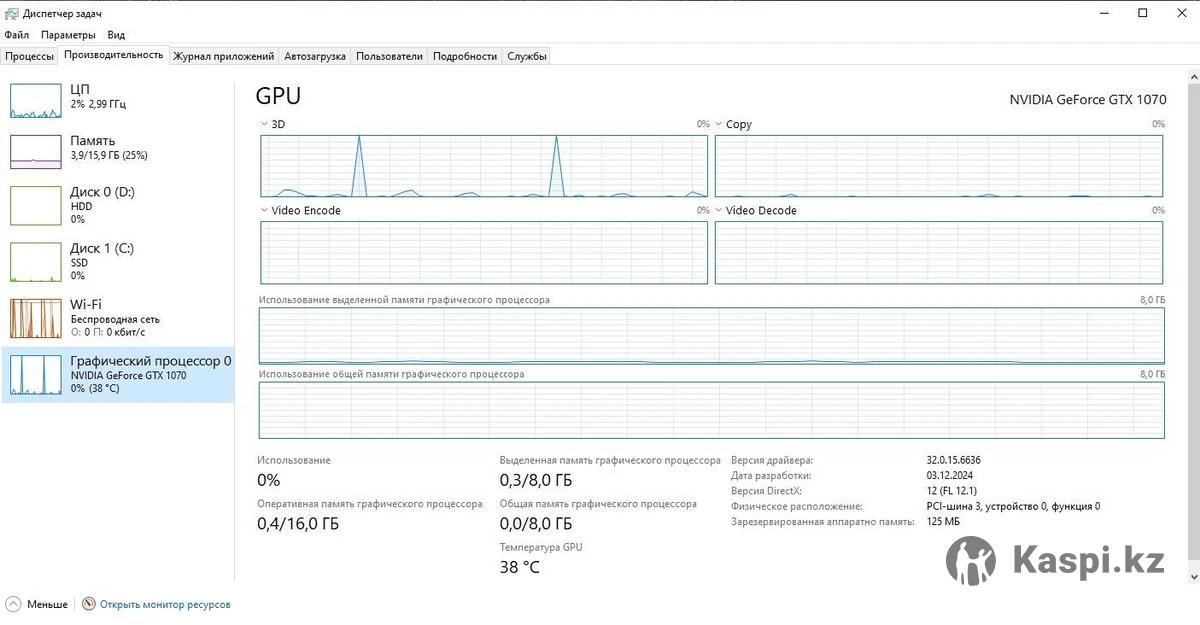Open the Video Decode engine dropdown
The height and width of the screenshot is (625, 1200).
point(719,211)
